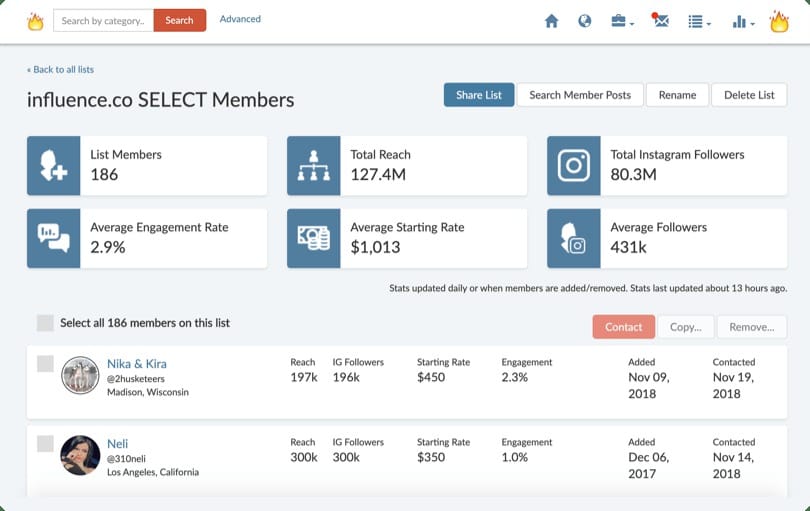Image resolution: width=810 pixels, height=511 pixels.
Task: Click the flame logo at top left
Action: click(35, 21)
